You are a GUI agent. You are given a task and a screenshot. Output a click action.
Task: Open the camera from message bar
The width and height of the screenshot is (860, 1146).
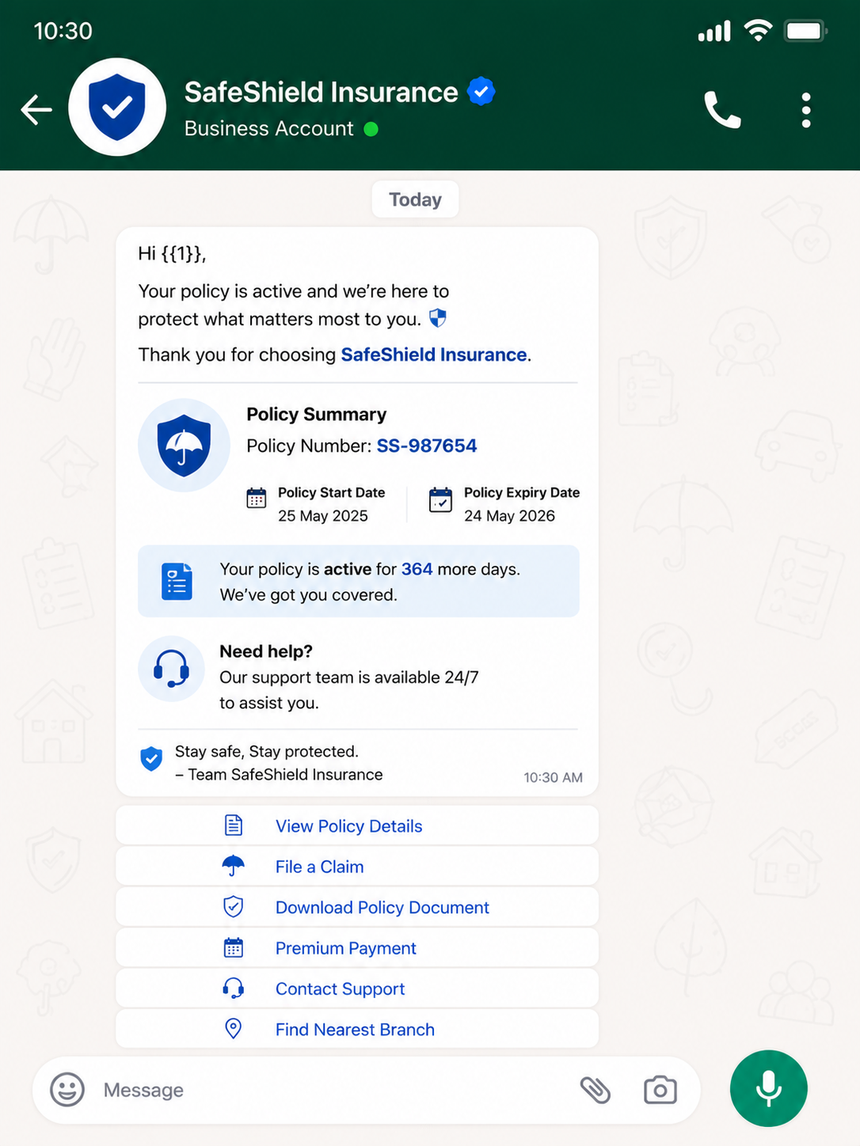click(660, 1090)
